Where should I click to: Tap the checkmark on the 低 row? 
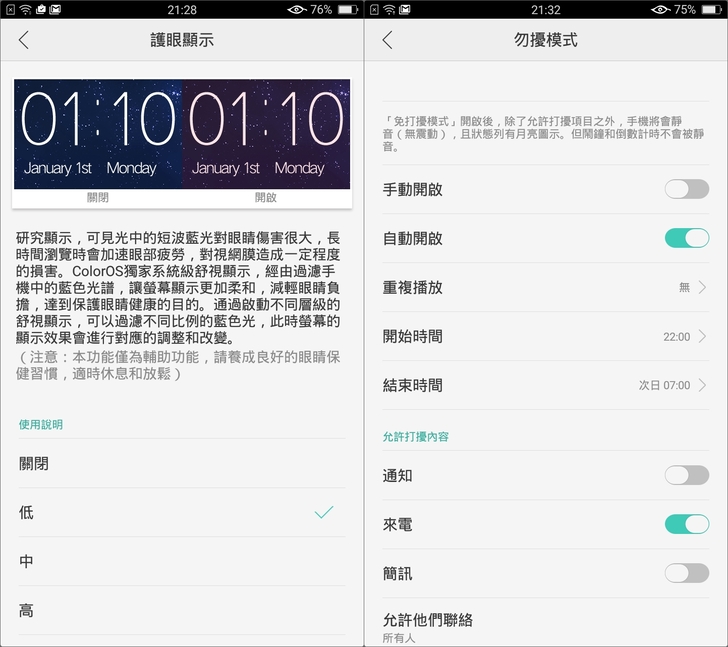[x=324, y=512]
